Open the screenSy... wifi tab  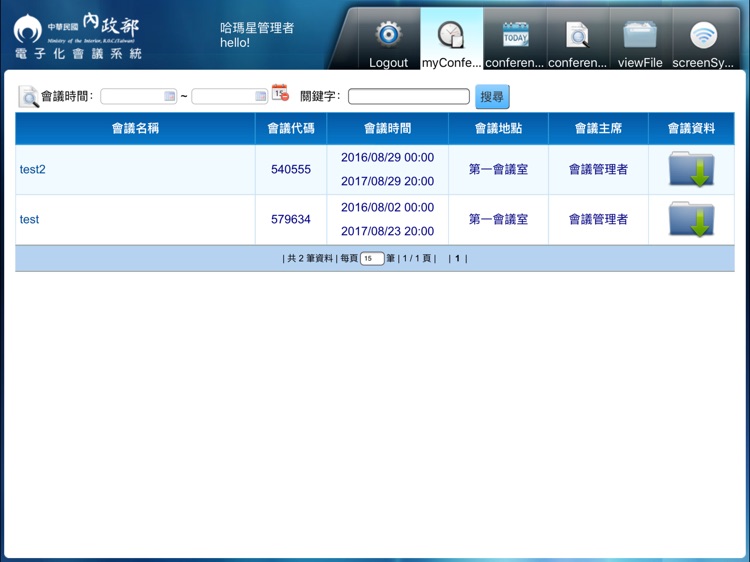(703, 39)
